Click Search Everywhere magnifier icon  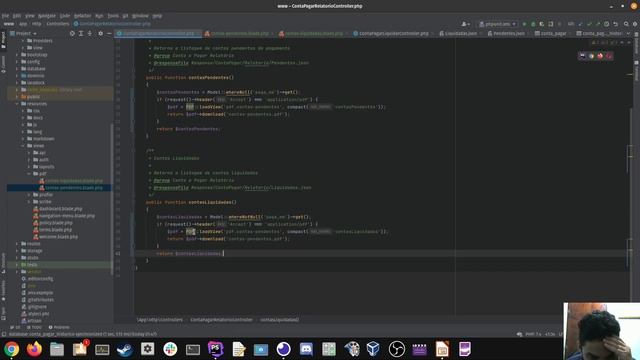[626, 24]
